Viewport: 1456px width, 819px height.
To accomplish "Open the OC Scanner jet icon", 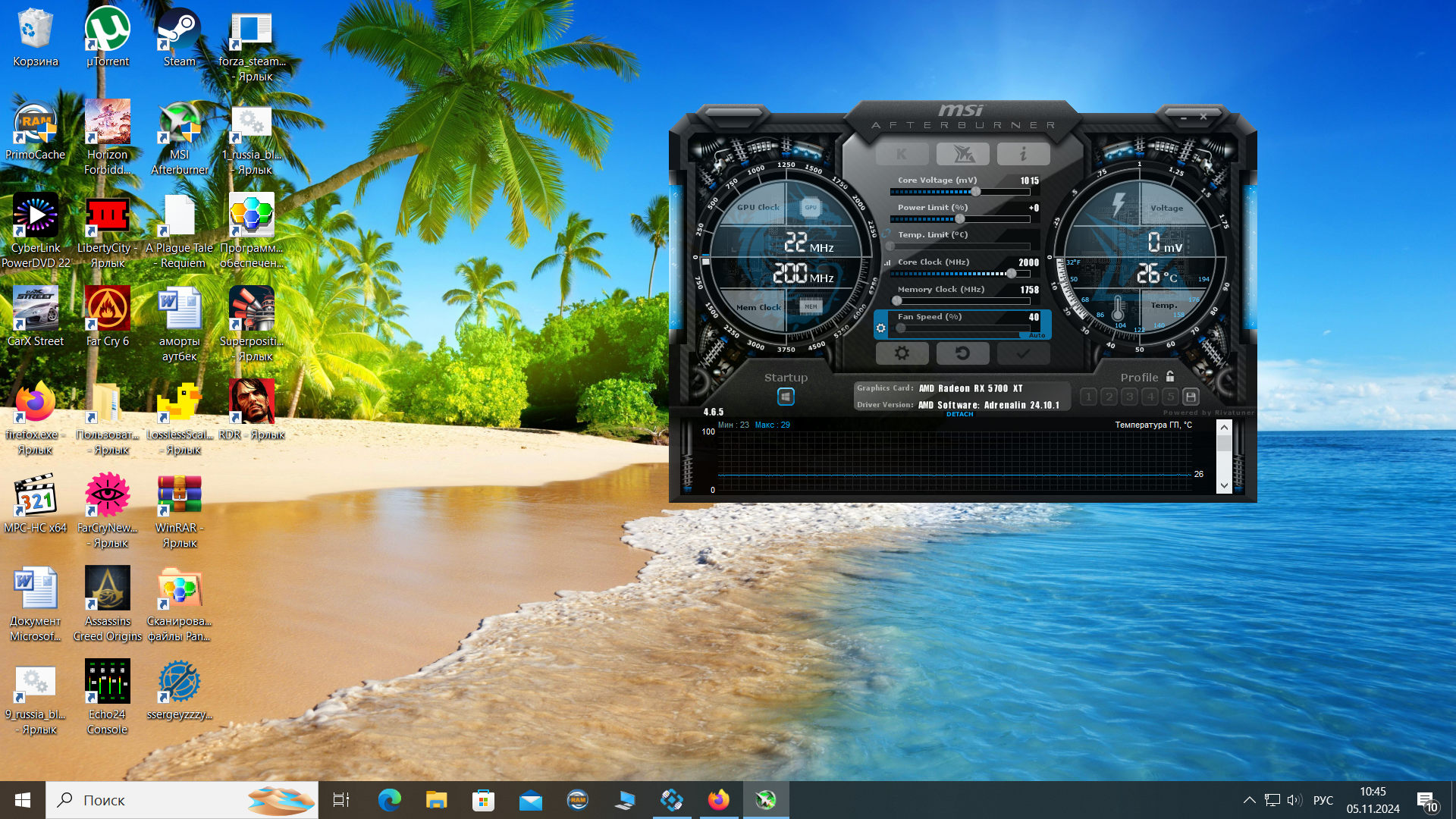I will click(962, 154).
